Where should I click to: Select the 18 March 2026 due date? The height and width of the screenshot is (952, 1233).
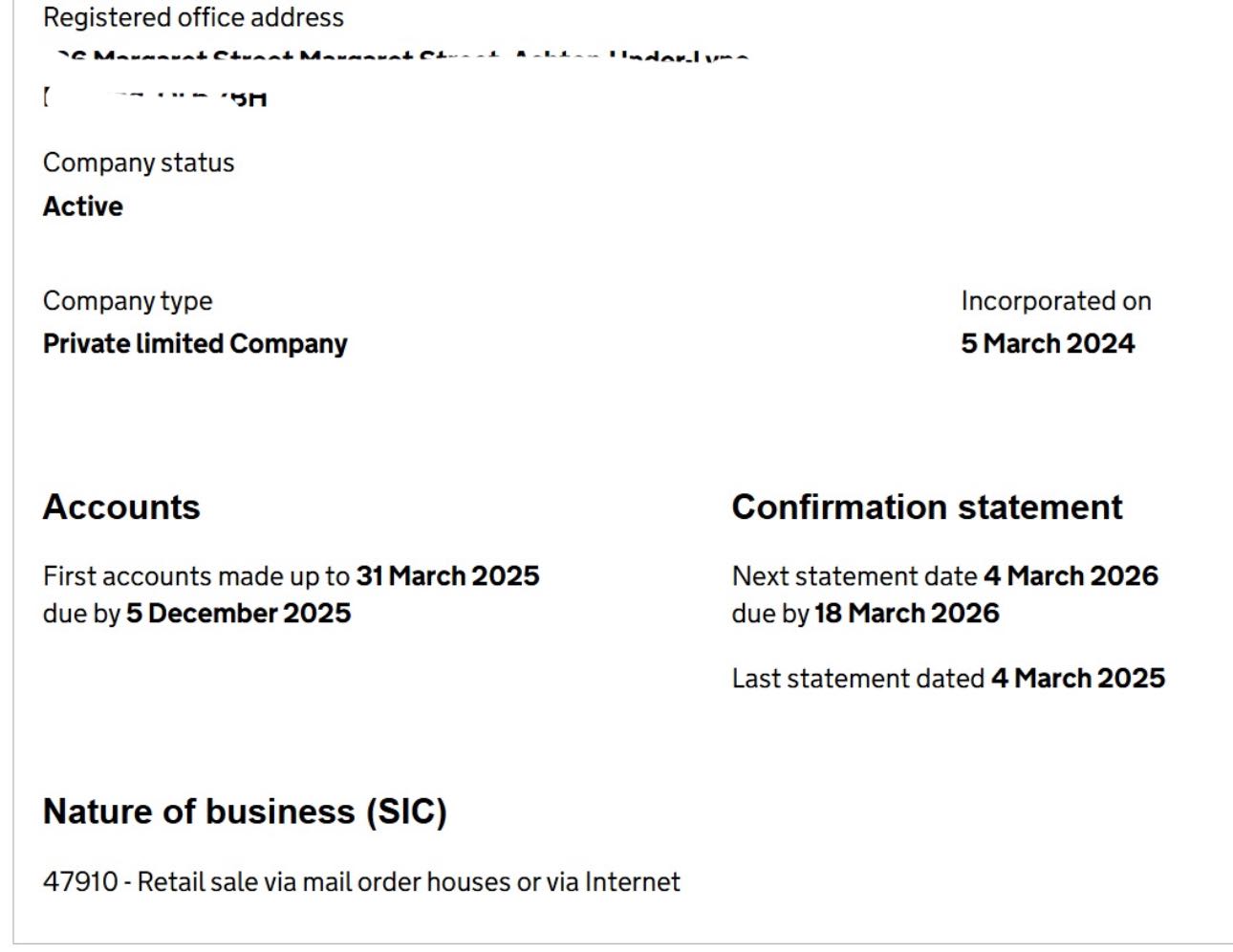coord(906,614)
